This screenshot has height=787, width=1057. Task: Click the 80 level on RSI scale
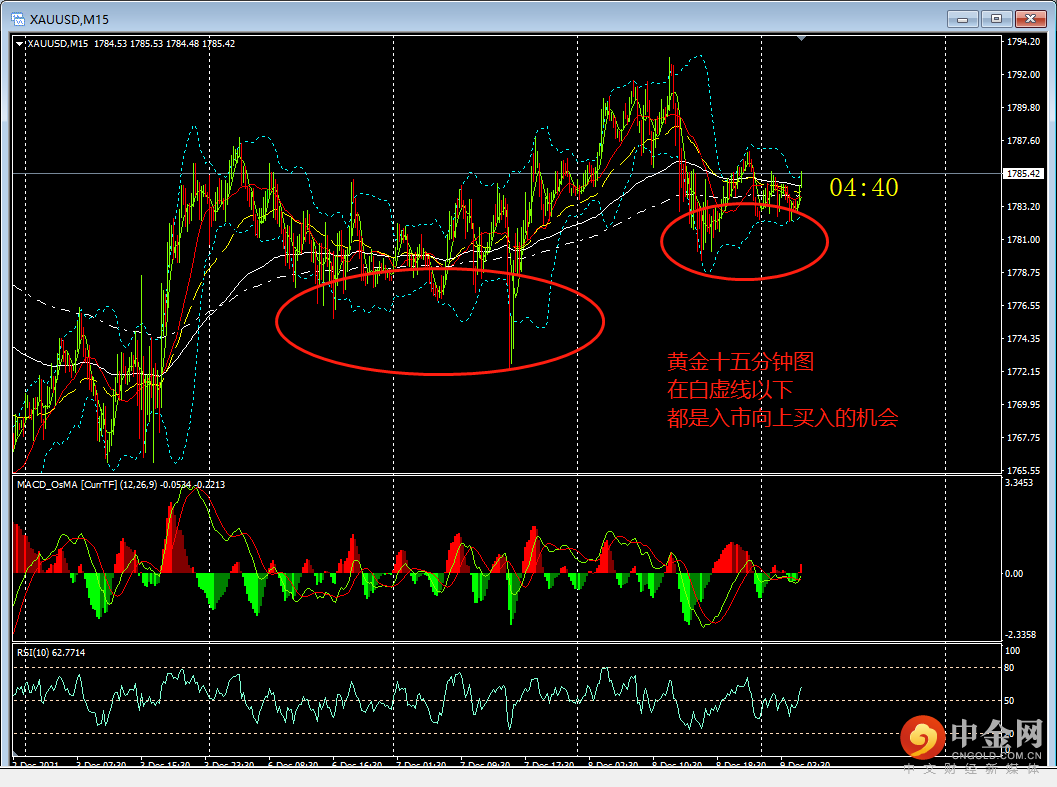click(1009, 668)
